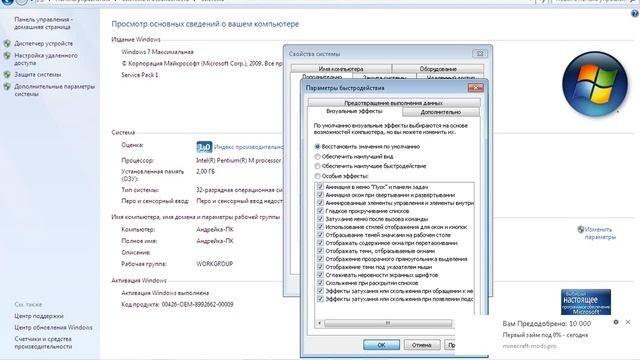640x360 pixels.
Task: Click the Вам Предодобрено: 10 000 ad text
Action: click(x=547, y=324)
